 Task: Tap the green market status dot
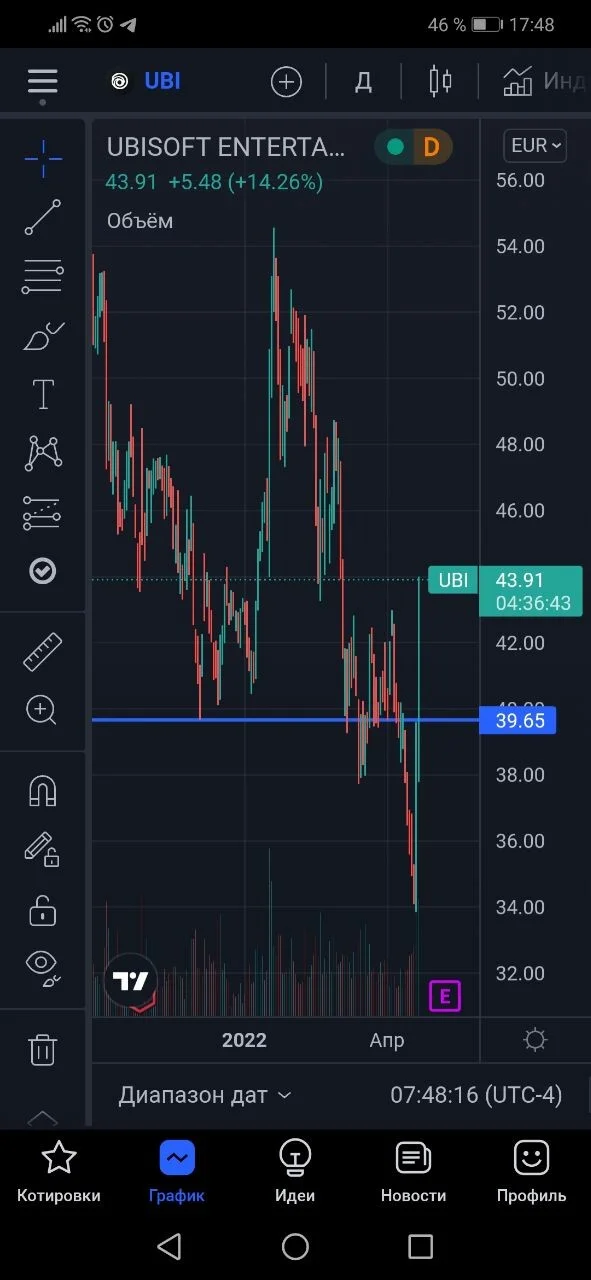[396, 147]
